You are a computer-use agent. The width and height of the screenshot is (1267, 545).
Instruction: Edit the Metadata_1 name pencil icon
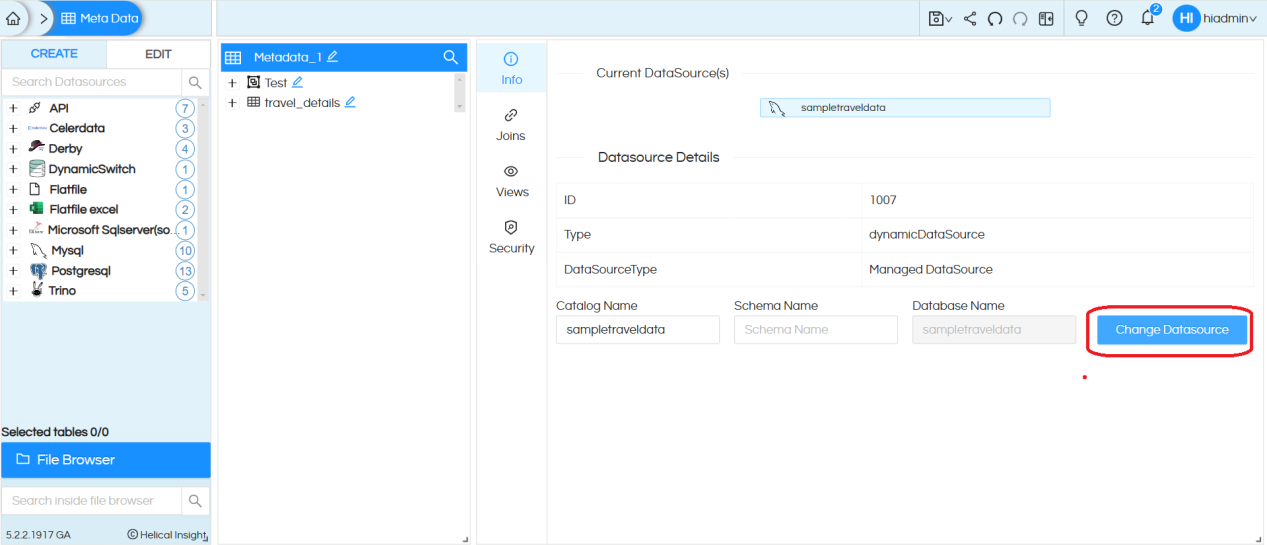click(x=333, y=57)
